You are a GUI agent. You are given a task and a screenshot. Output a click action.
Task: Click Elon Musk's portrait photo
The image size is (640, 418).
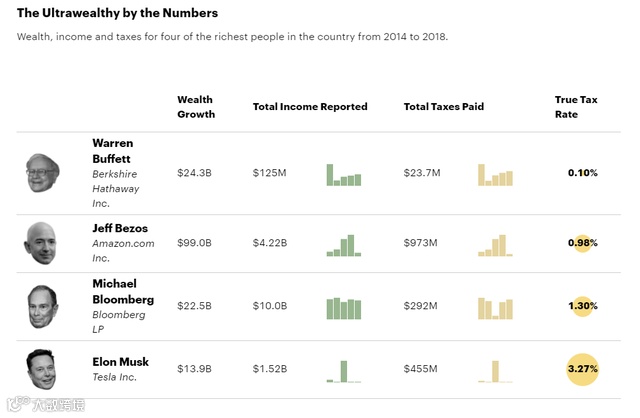[x=43, y=369]
